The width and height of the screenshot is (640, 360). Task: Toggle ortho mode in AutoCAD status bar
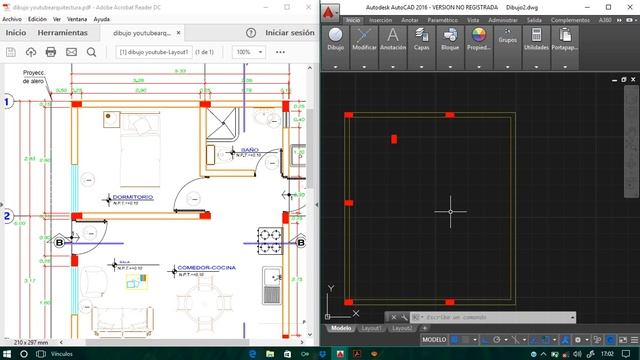point(485,340)
